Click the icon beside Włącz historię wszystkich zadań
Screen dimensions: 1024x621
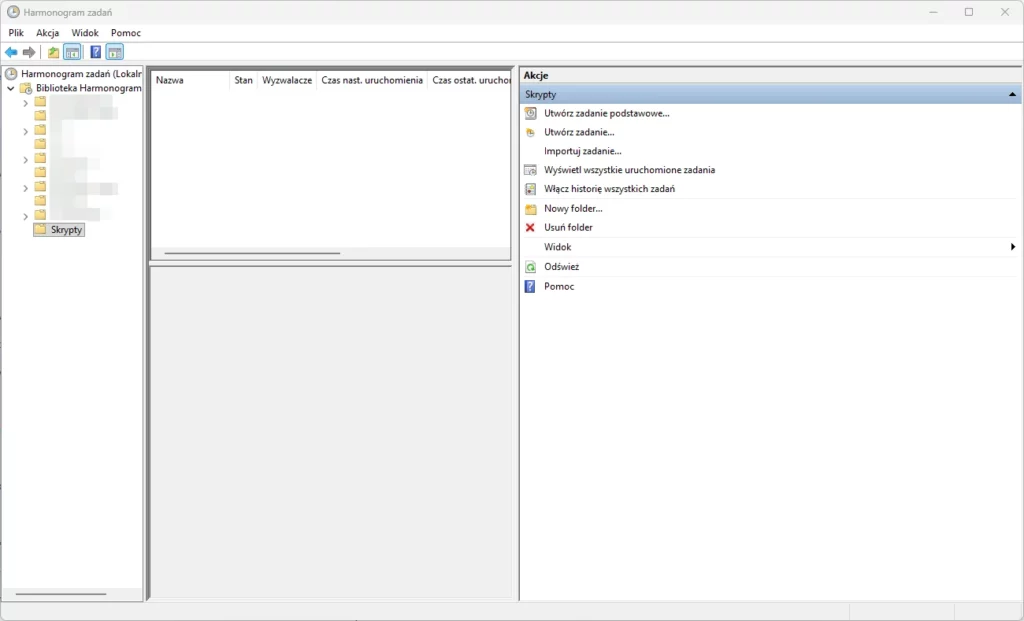click(530, 189)
